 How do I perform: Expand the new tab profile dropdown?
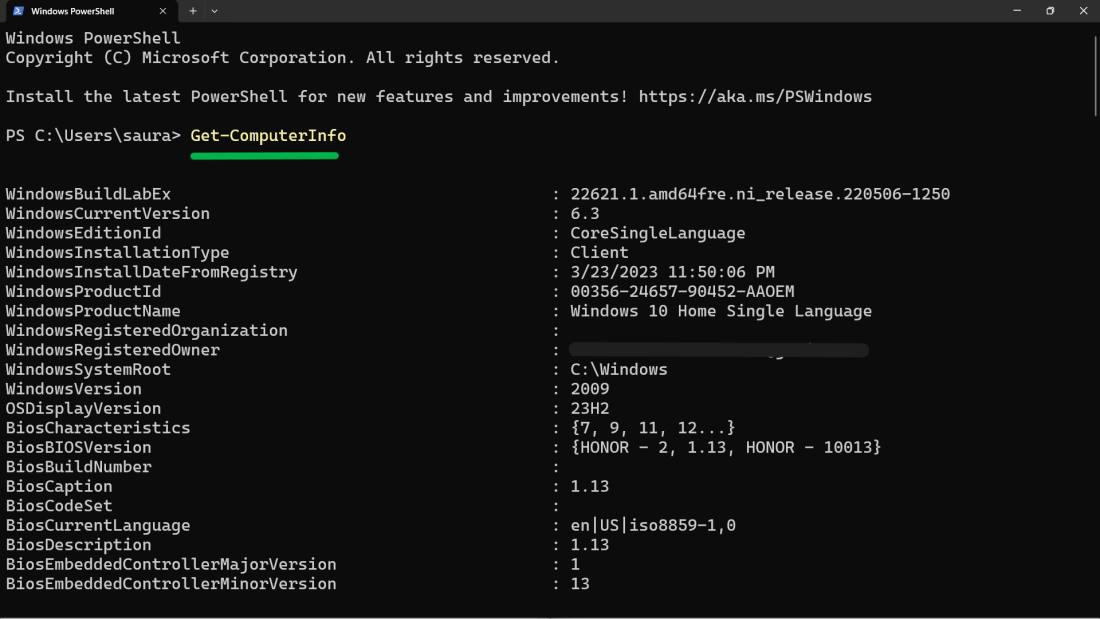(215, 11)
